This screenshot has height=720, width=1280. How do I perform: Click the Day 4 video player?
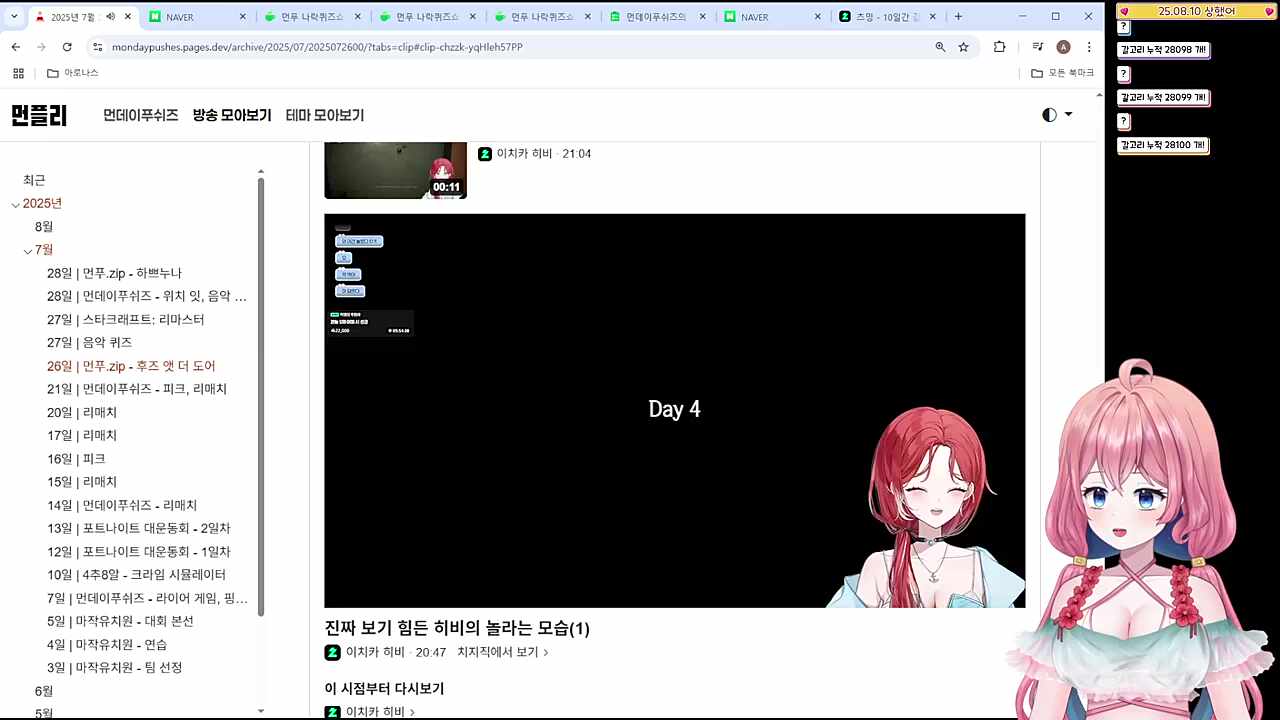[674, 410]
